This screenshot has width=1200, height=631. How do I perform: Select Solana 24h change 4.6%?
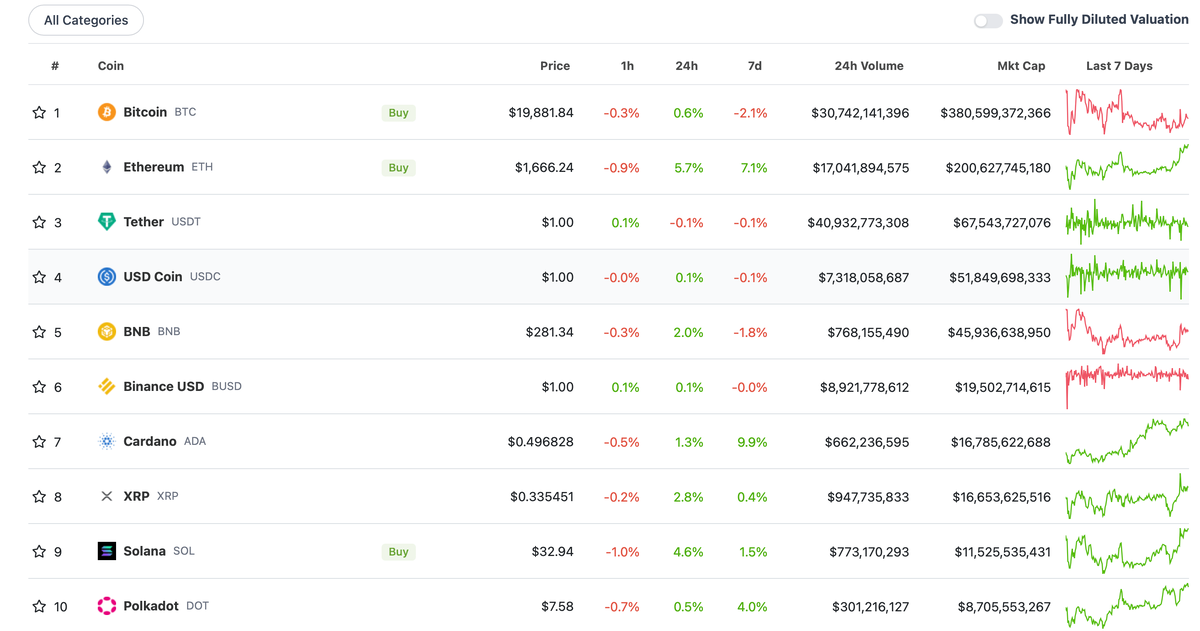[x=689, y=552]
